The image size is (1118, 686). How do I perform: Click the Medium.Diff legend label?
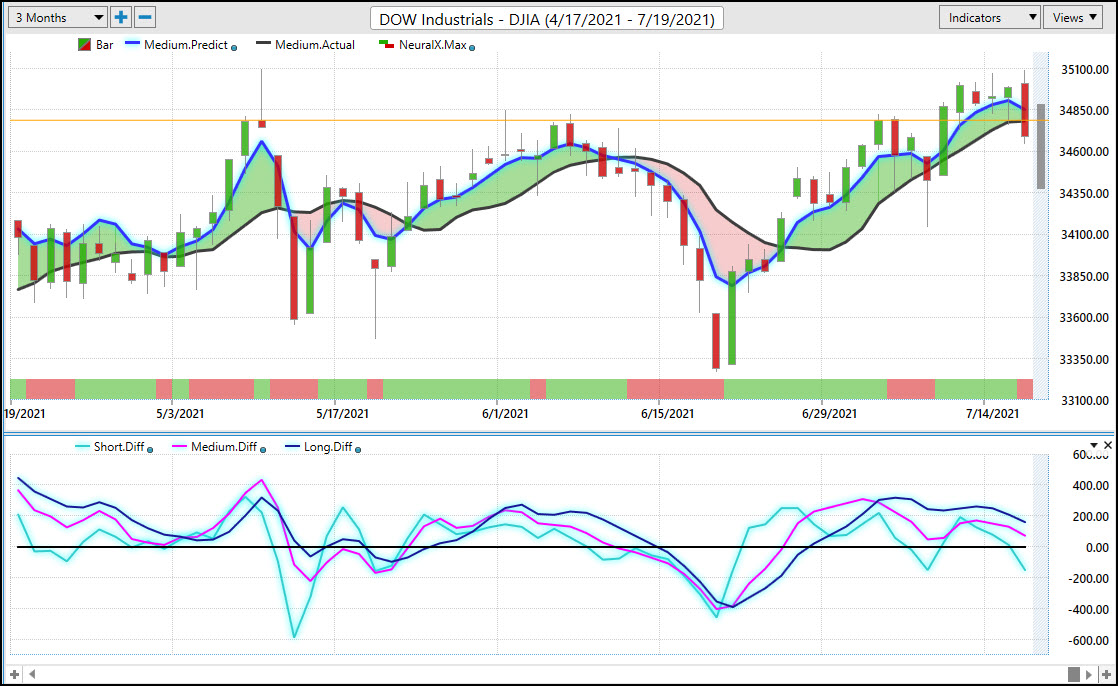click(x=224, y=447)
